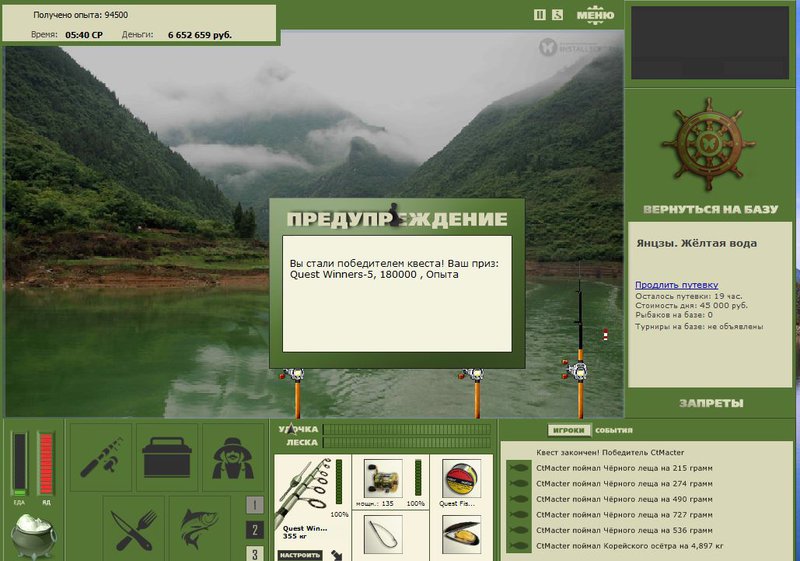This screenshot has width=800, height=561.
Task: Open the fish keepnet icon
Action: click(200, 529)
